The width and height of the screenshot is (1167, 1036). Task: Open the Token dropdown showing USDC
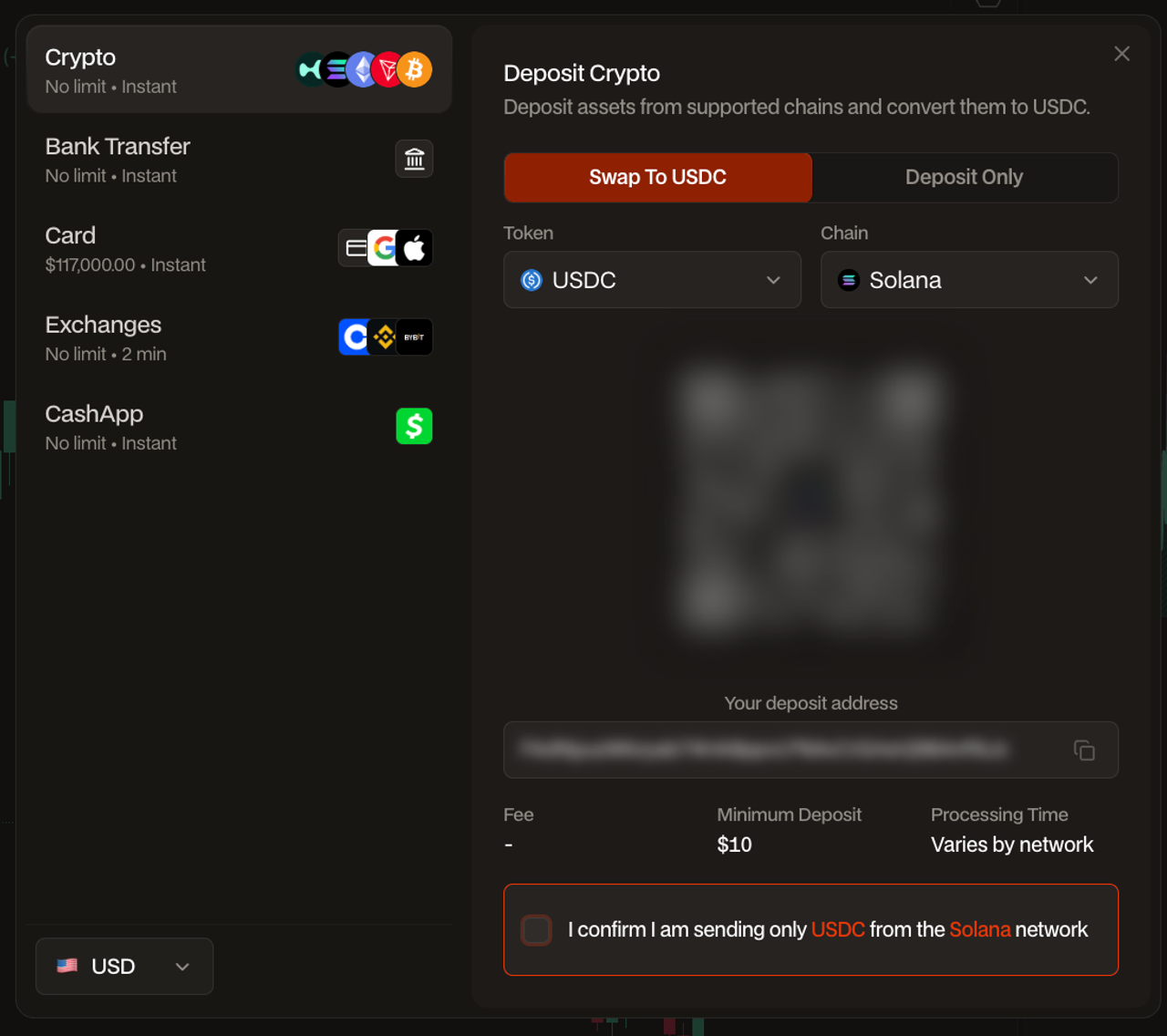(652, 280)
